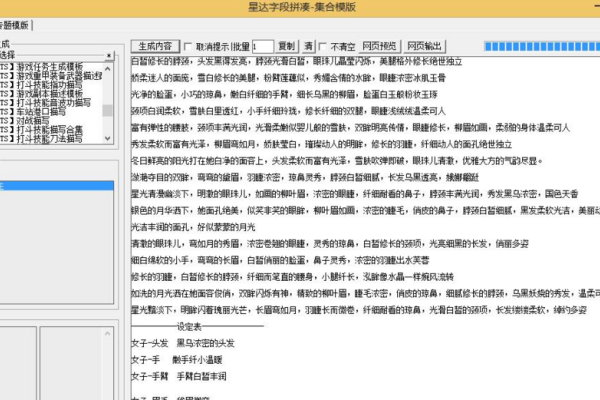Screen dimensions: 600x400
Task: Click output line starting 光净的脸蛋
Action: click(284, 95)
